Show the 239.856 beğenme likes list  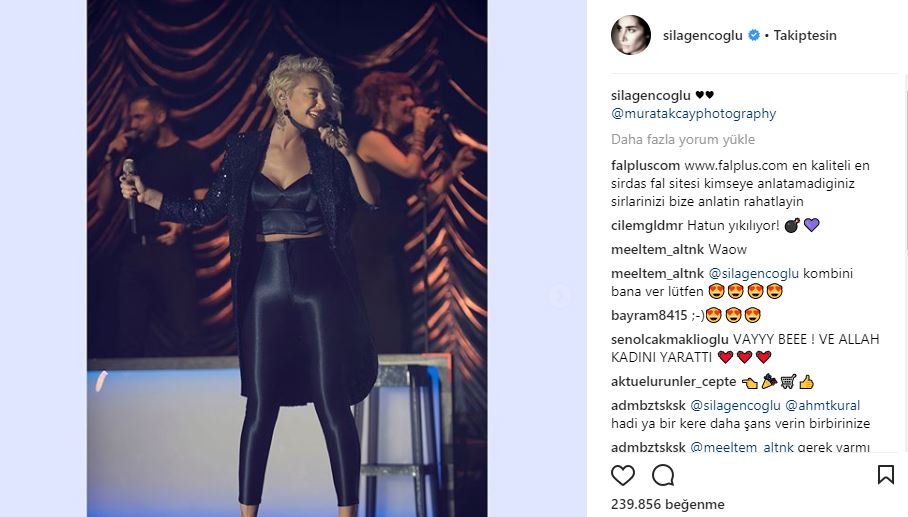(668, 504)
